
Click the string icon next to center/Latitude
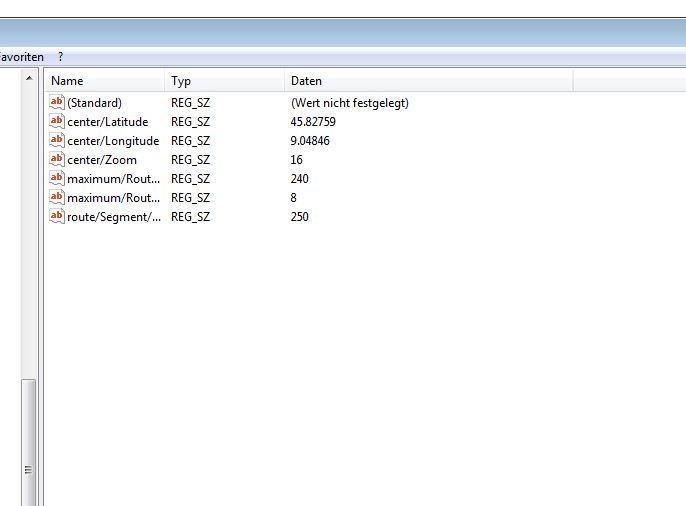click(57, 121)
